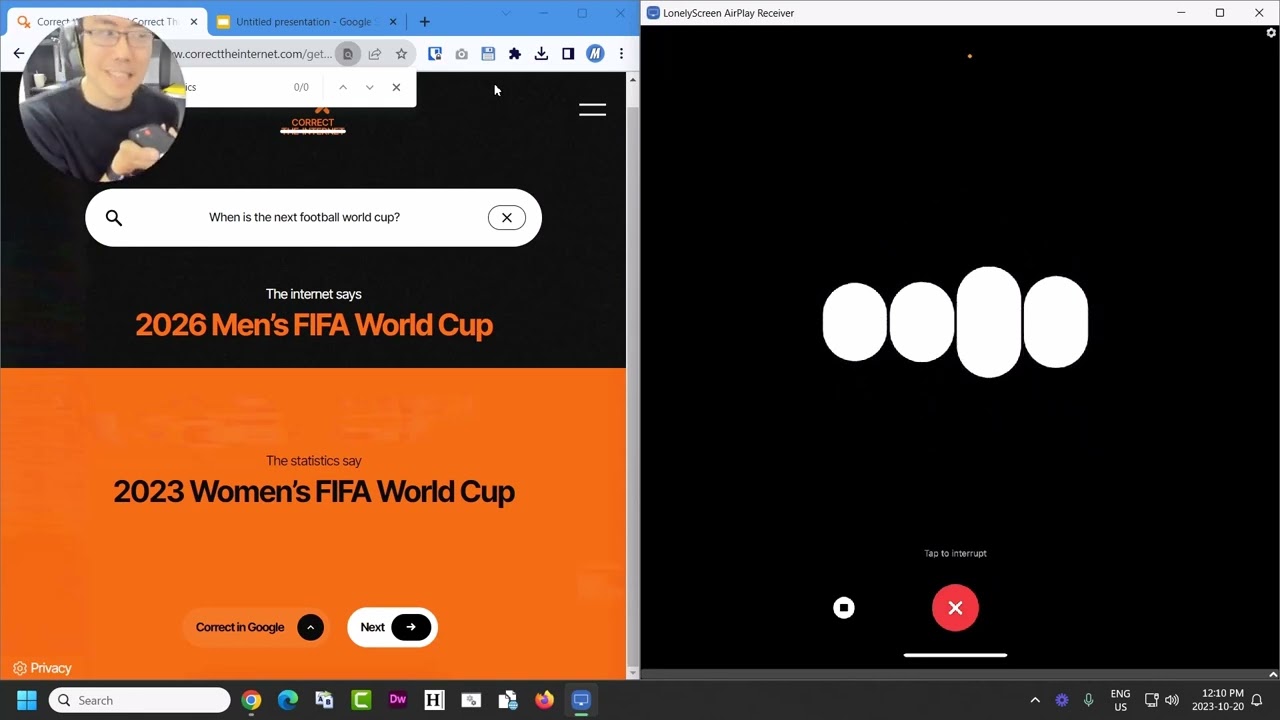Open the Chrome profile avatar

tap(595, 54)
